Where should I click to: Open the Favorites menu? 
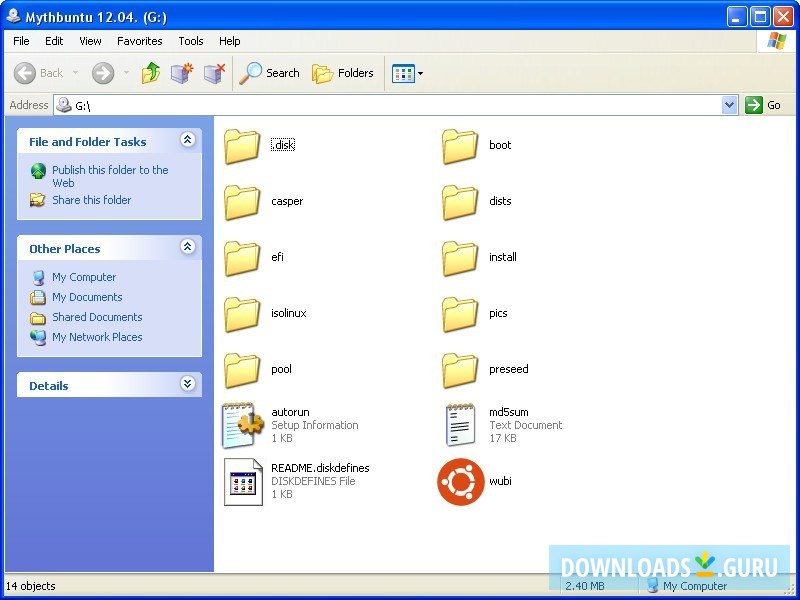point(139,41)
